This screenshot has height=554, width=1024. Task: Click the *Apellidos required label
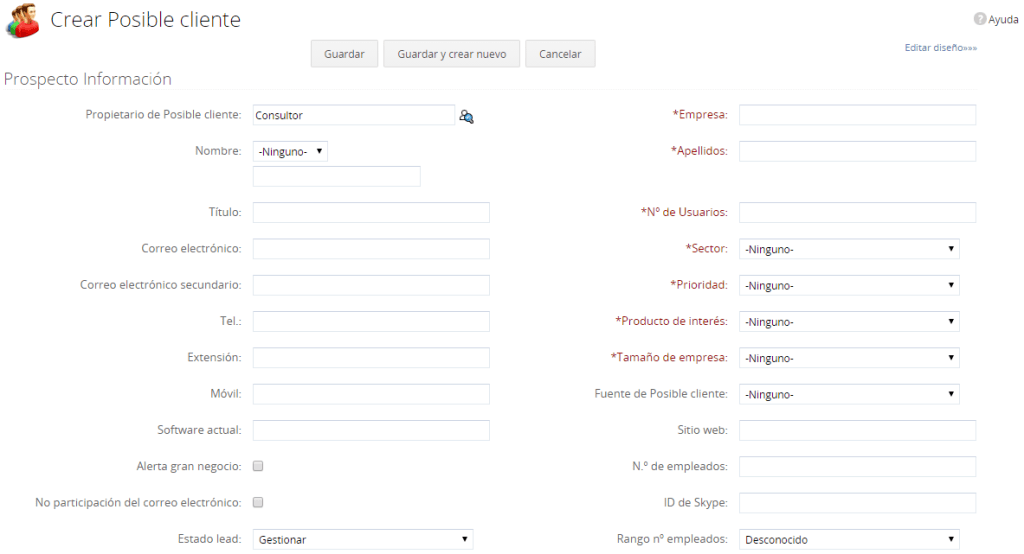click(x=699, y=151)
